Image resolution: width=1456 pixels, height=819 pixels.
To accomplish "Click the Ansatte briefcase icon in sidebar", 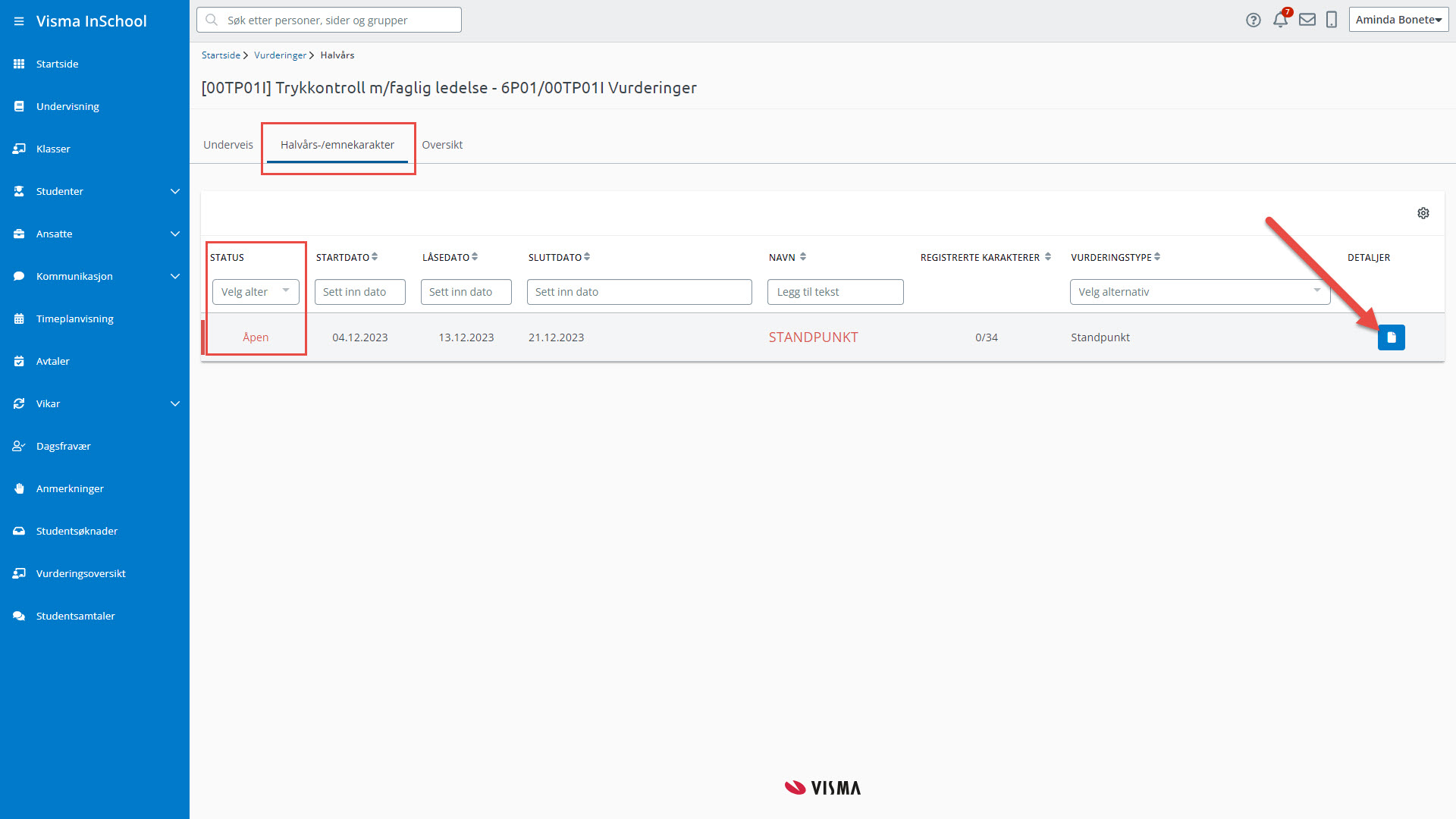I will pyautogui.click(x=19, y=234).
